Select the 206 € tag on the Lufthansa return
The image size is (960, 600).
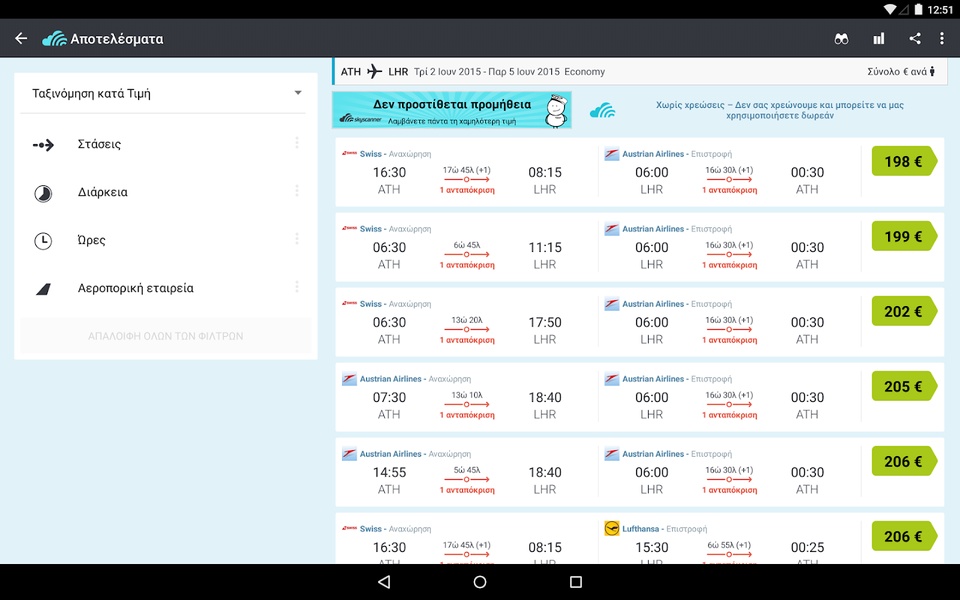coord(904,536)
